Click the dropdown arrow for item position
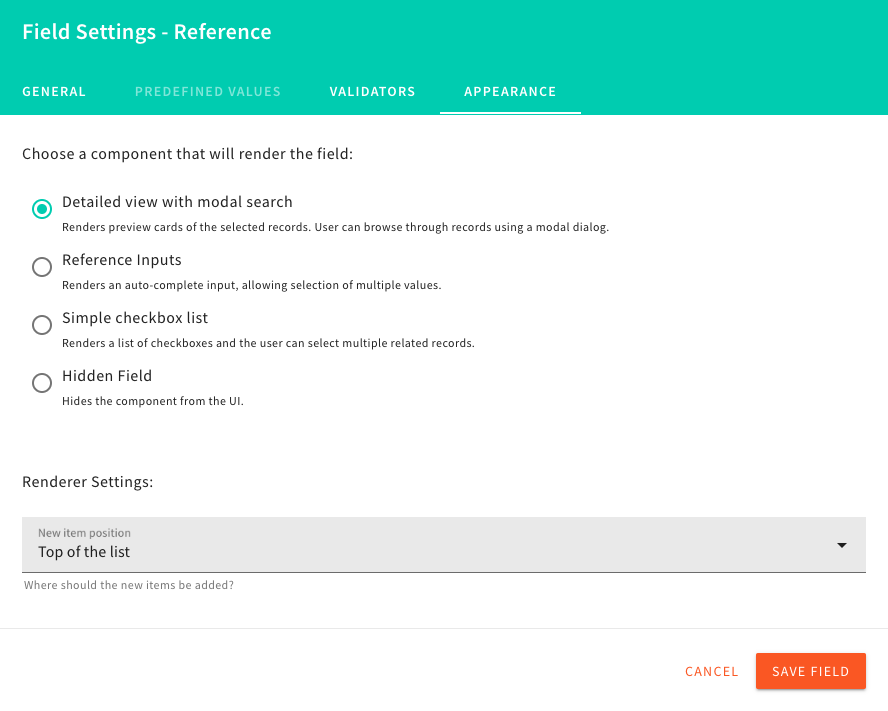Image resolution: width=888 pixels, height=711 pixels. [x=841, y=545]
